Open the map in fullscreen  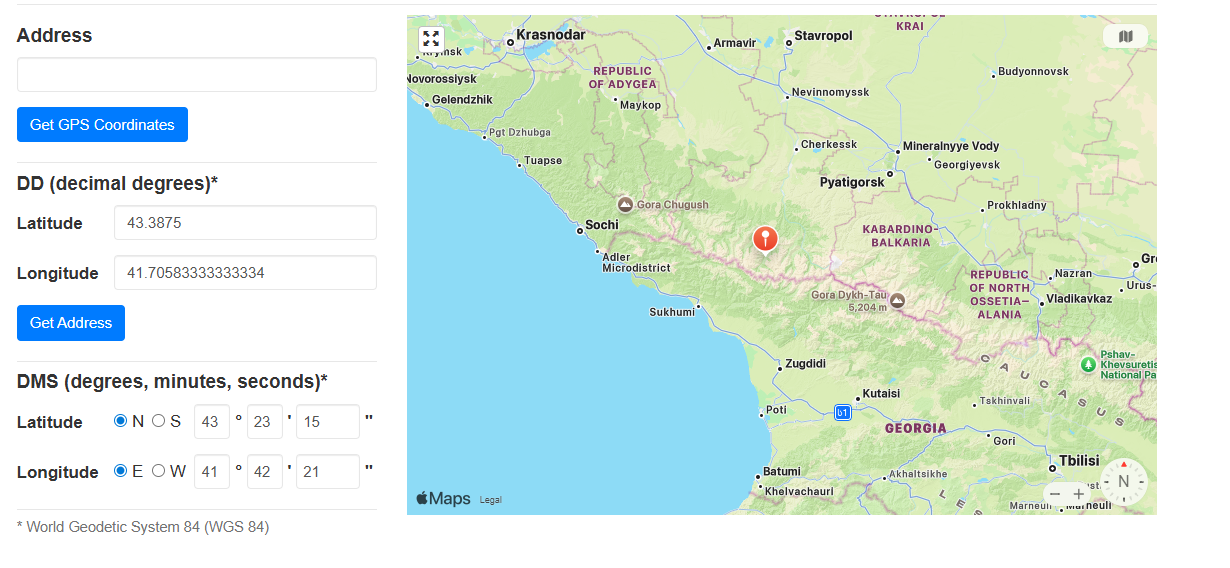click(431, 39)
